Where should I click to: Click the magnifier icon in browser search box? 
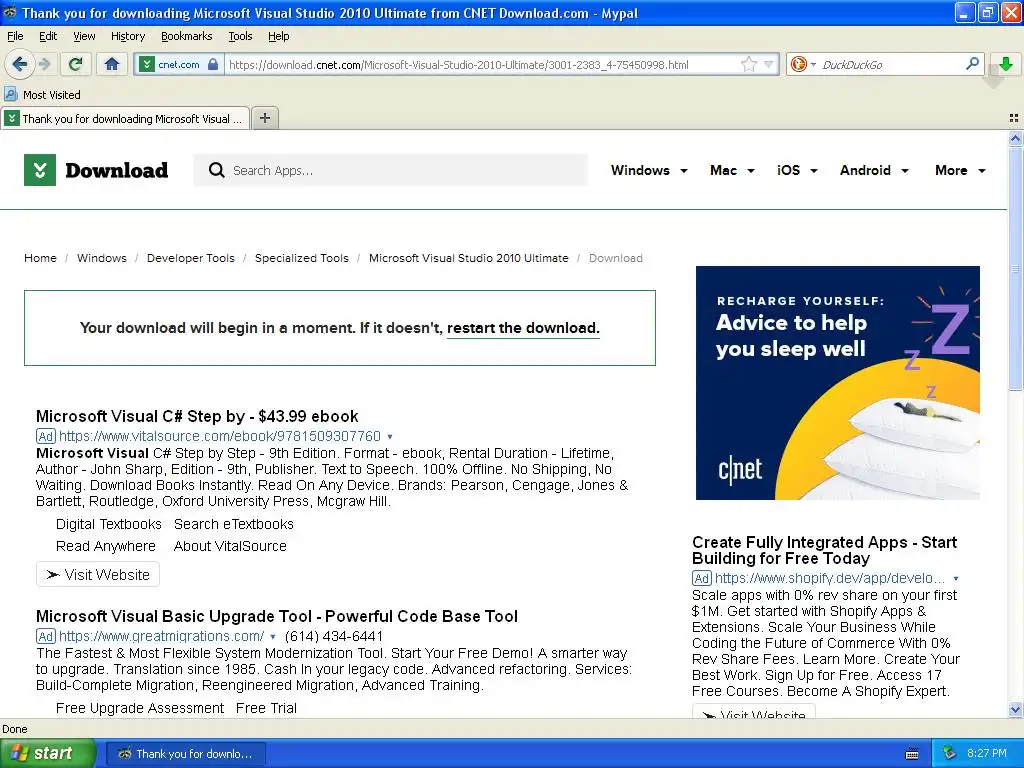(x=972, y=63)
